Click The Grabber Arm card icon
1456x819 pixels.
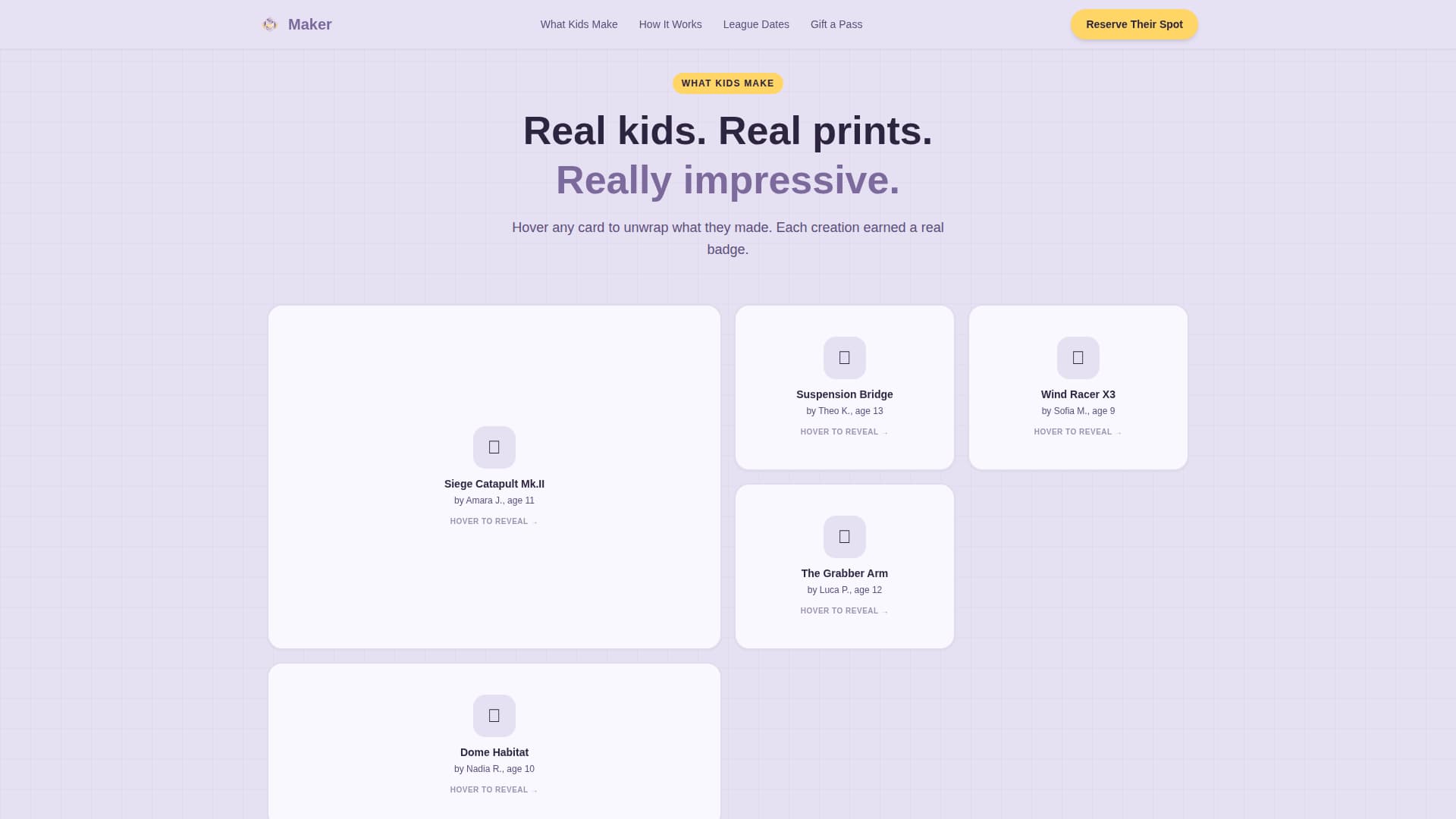coord(845,537)
